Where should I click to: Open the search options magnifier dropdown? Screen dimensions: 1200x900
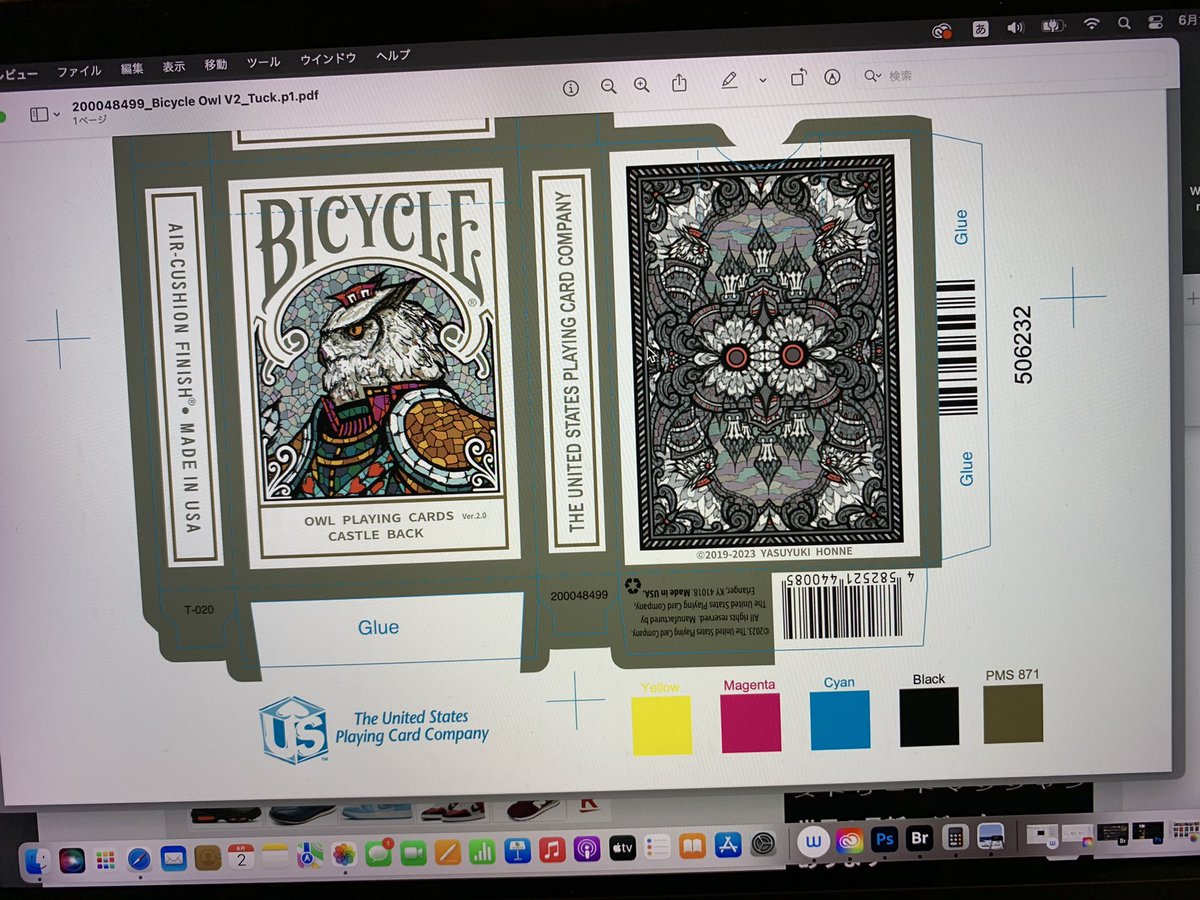[874, 76]
